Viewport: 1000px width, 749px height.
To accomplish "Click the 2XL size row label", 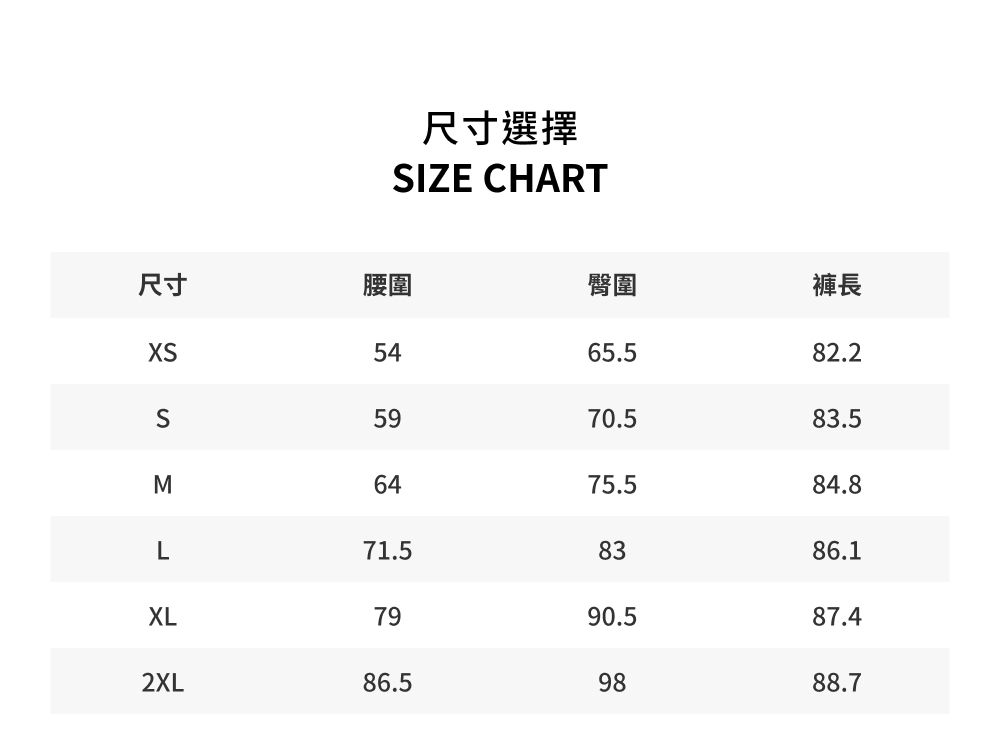I will [162, 683].
